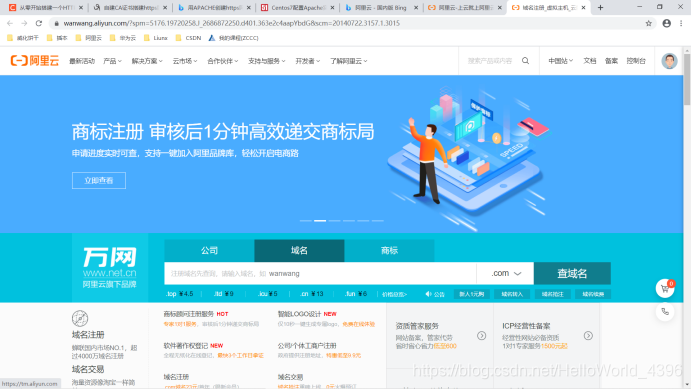Image resolution: width=692 pixels, height=389 pixels.
Task: Select the second banner carousel indicator
Action: [x=320, y=220]
